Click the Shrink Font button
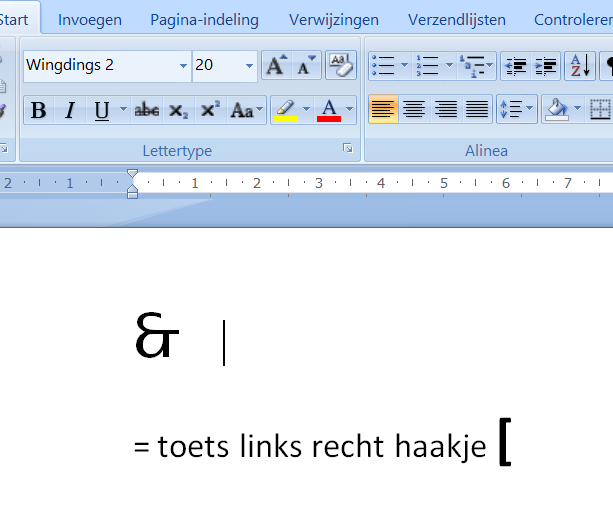Screen dimensions: 613x529 tap(306, 65)
